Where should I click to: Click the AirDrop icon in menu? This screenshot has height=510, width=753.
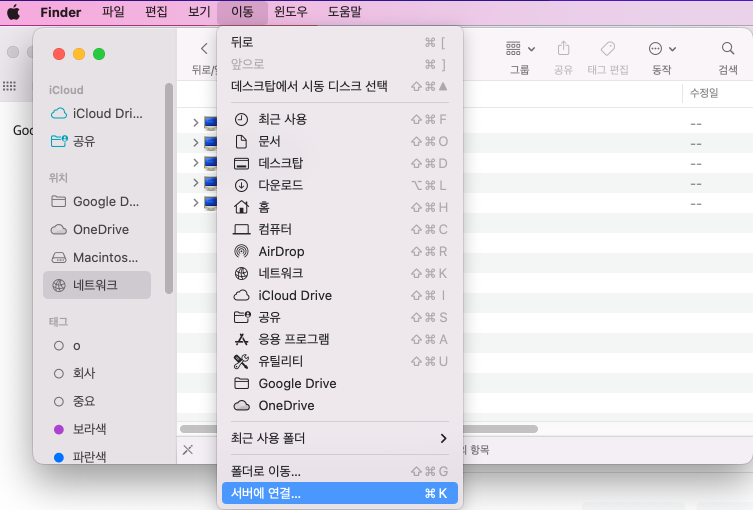241,251
